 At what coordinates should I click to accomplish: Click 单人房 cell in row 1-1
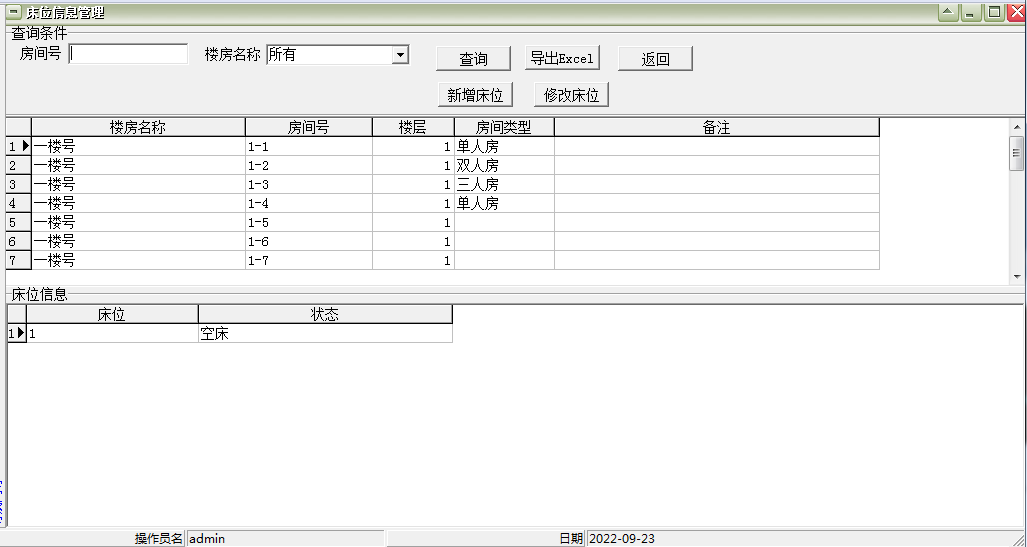[x=504, y=147]
